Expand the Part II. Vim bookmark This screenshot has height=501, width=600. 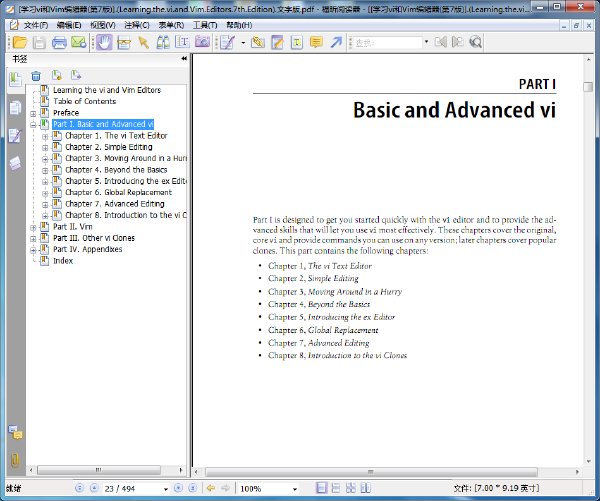[33, 227]
